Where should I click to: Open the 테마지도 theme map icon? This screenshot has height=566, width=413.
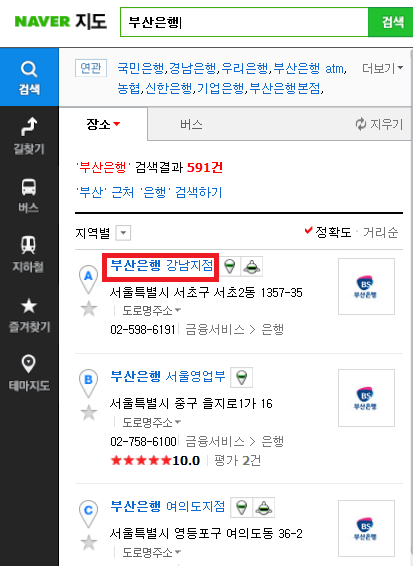point(29,373)
